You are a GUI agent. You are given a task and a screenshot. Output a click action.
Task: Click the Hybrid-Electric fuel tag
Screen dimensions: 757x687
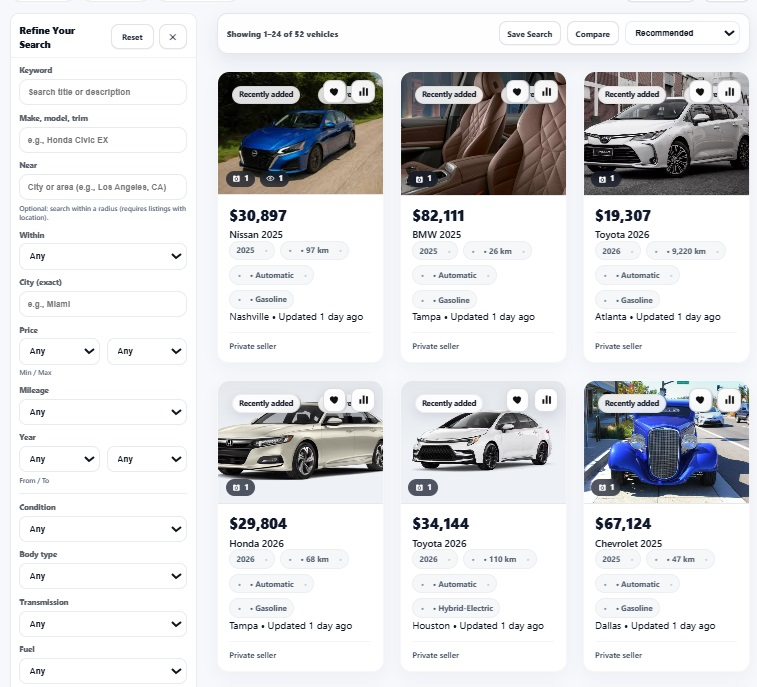click(456, 608)
